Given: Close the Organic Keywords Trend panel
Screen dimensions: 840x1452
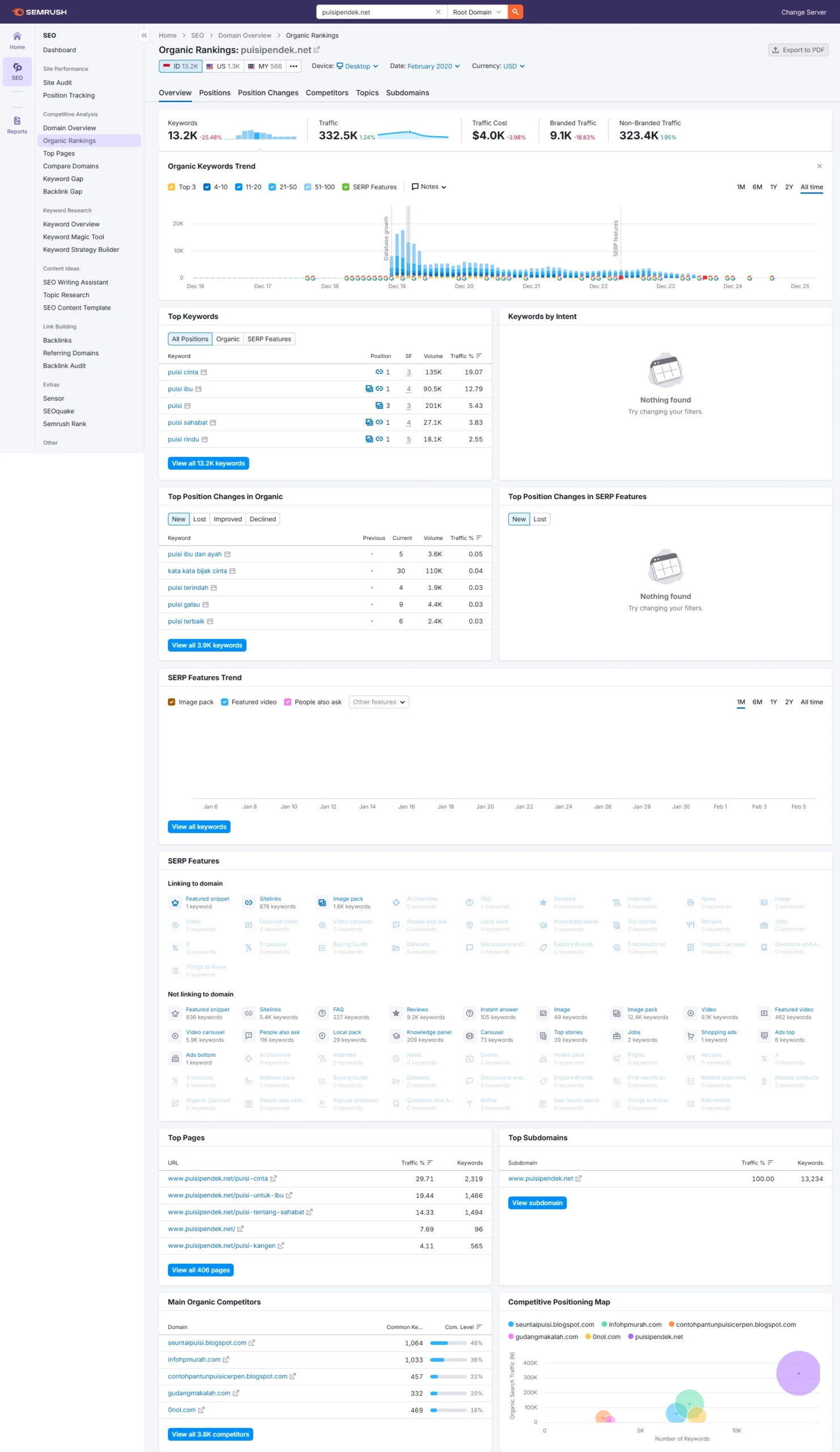Looking at the screenshot, I should point(818,167).
